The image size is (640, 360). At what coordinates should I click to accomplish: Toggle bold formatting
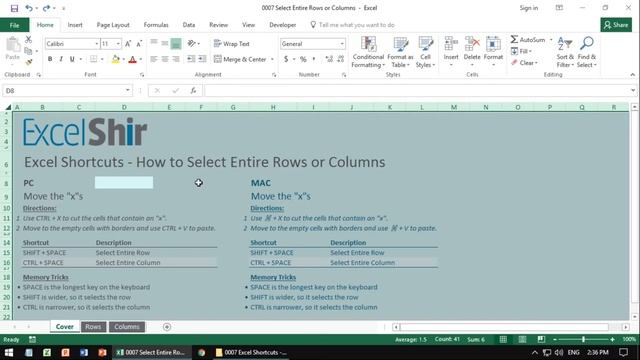[50, 59]
